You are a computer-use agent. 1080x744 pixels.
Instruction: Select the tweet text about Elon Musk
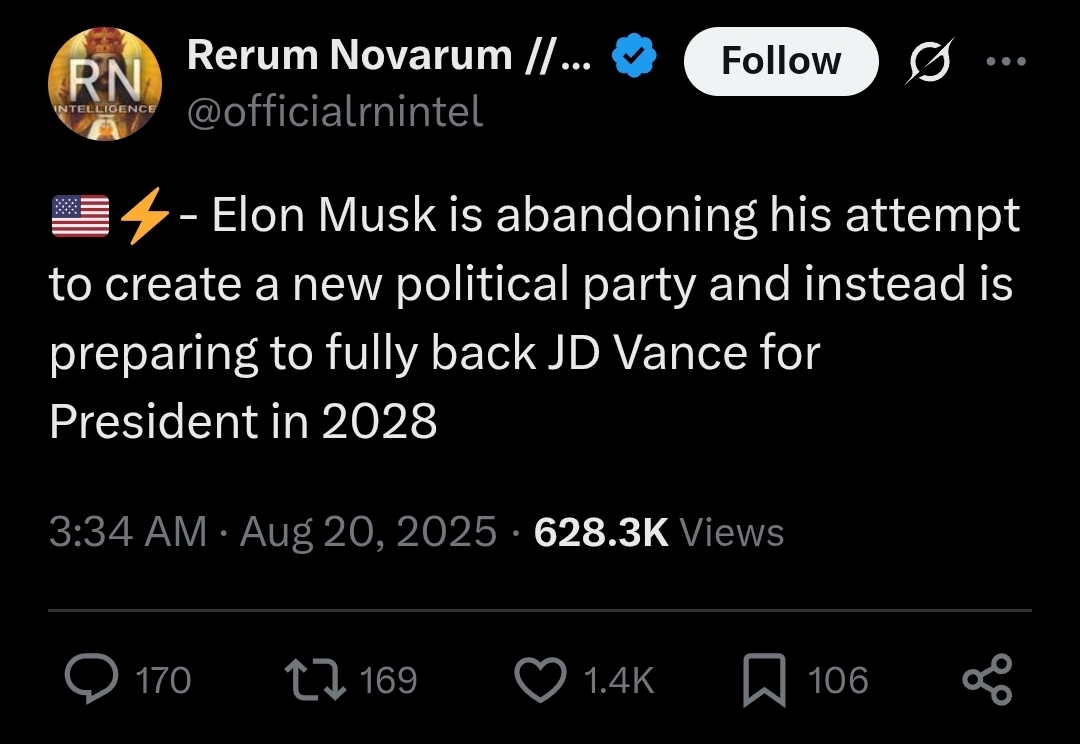(x=534, y=318)
